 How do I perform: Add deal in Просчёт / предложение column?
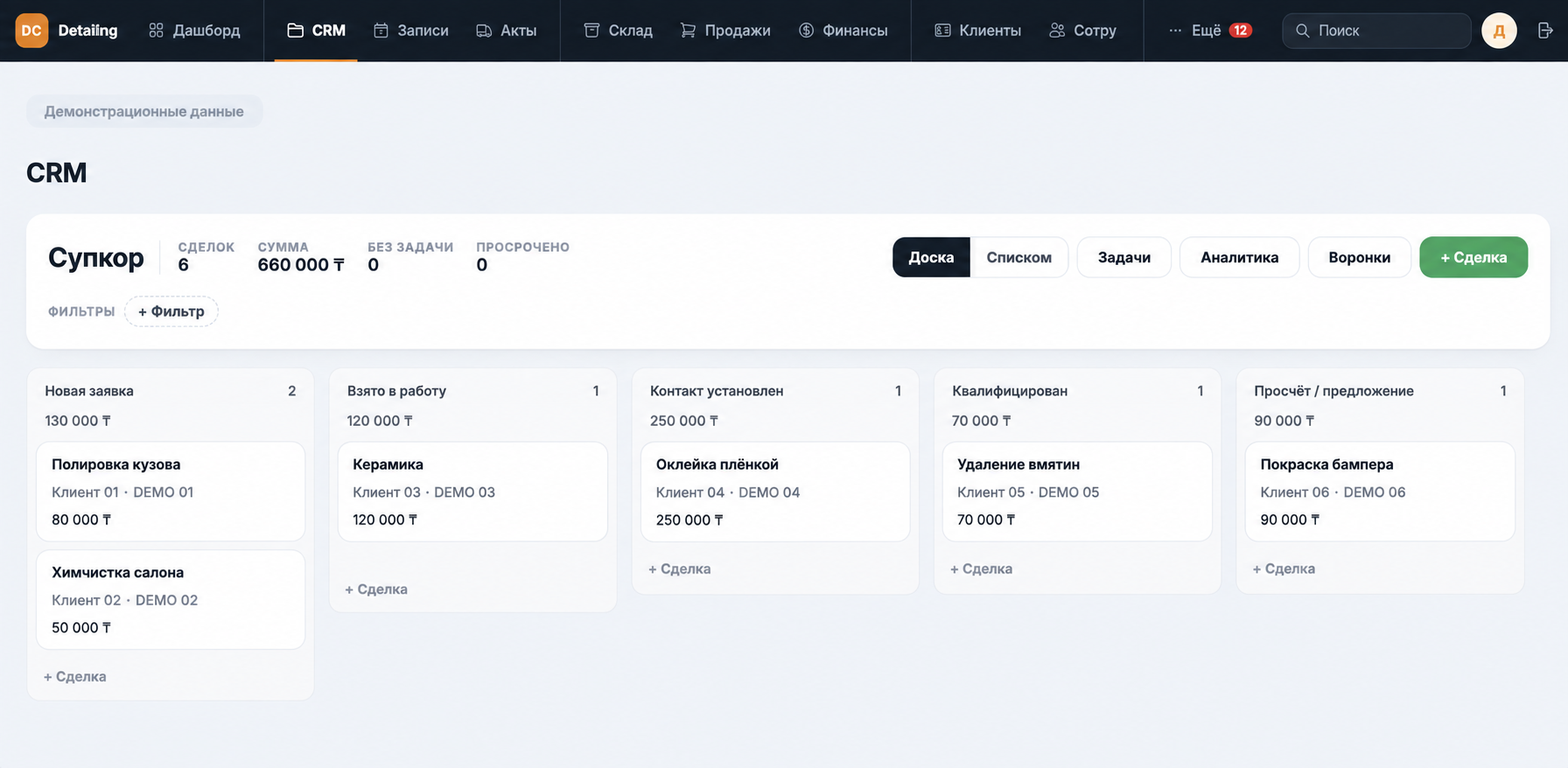tap(1284, 569)
